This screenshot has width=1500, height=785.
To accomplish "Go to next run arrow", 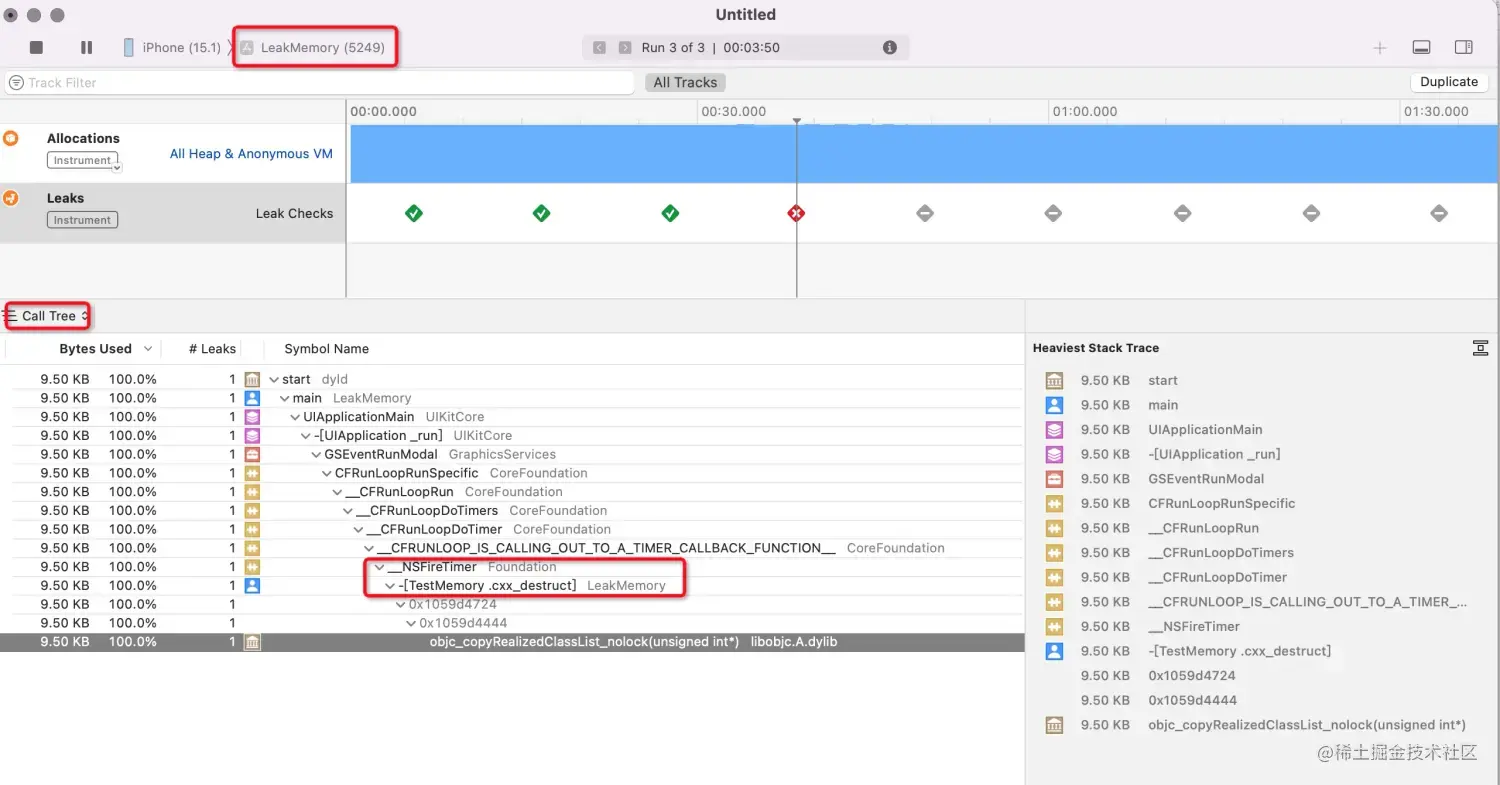I will (x=625, y=48).
